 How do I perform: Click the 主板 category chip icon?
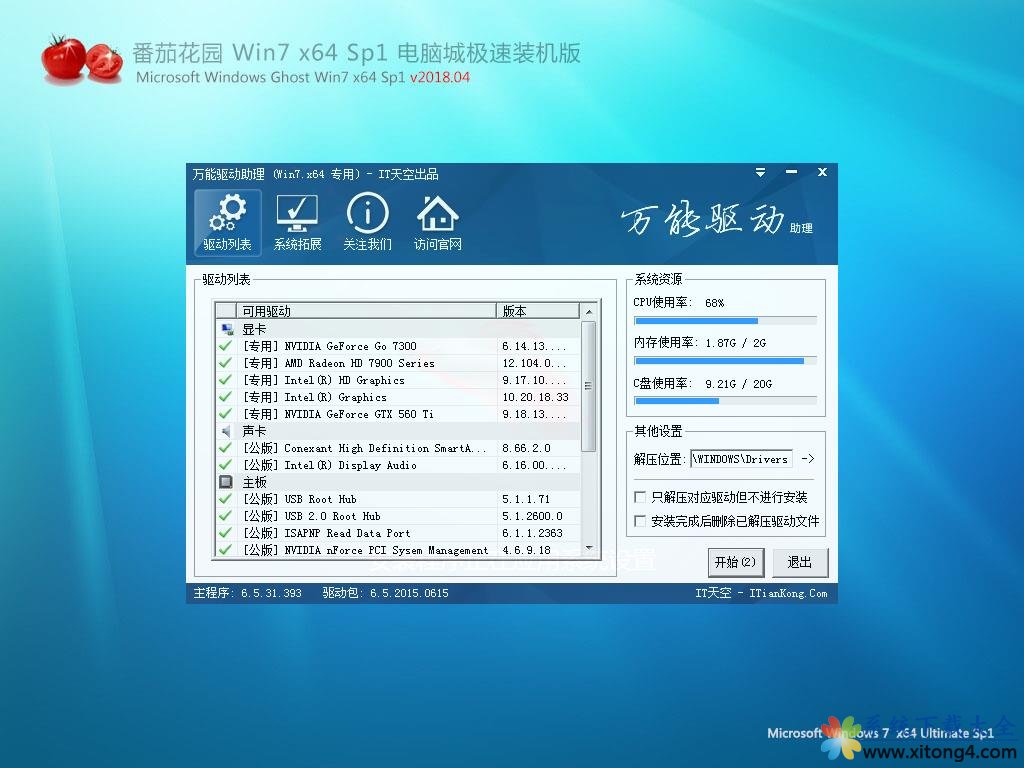click(x=226, y=482)
